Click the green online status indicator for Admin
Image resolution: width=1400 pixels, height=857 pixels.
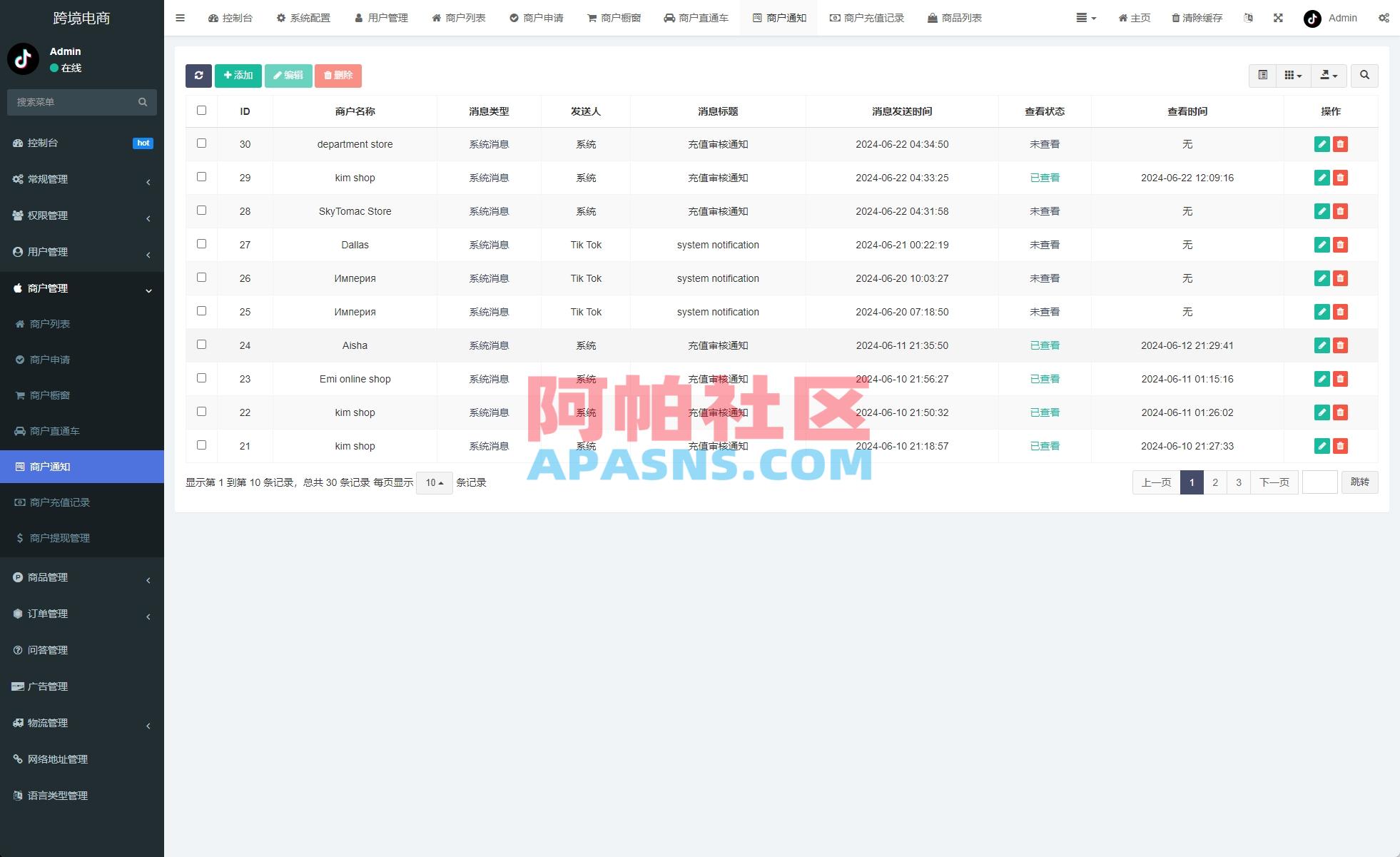point(53,68)
